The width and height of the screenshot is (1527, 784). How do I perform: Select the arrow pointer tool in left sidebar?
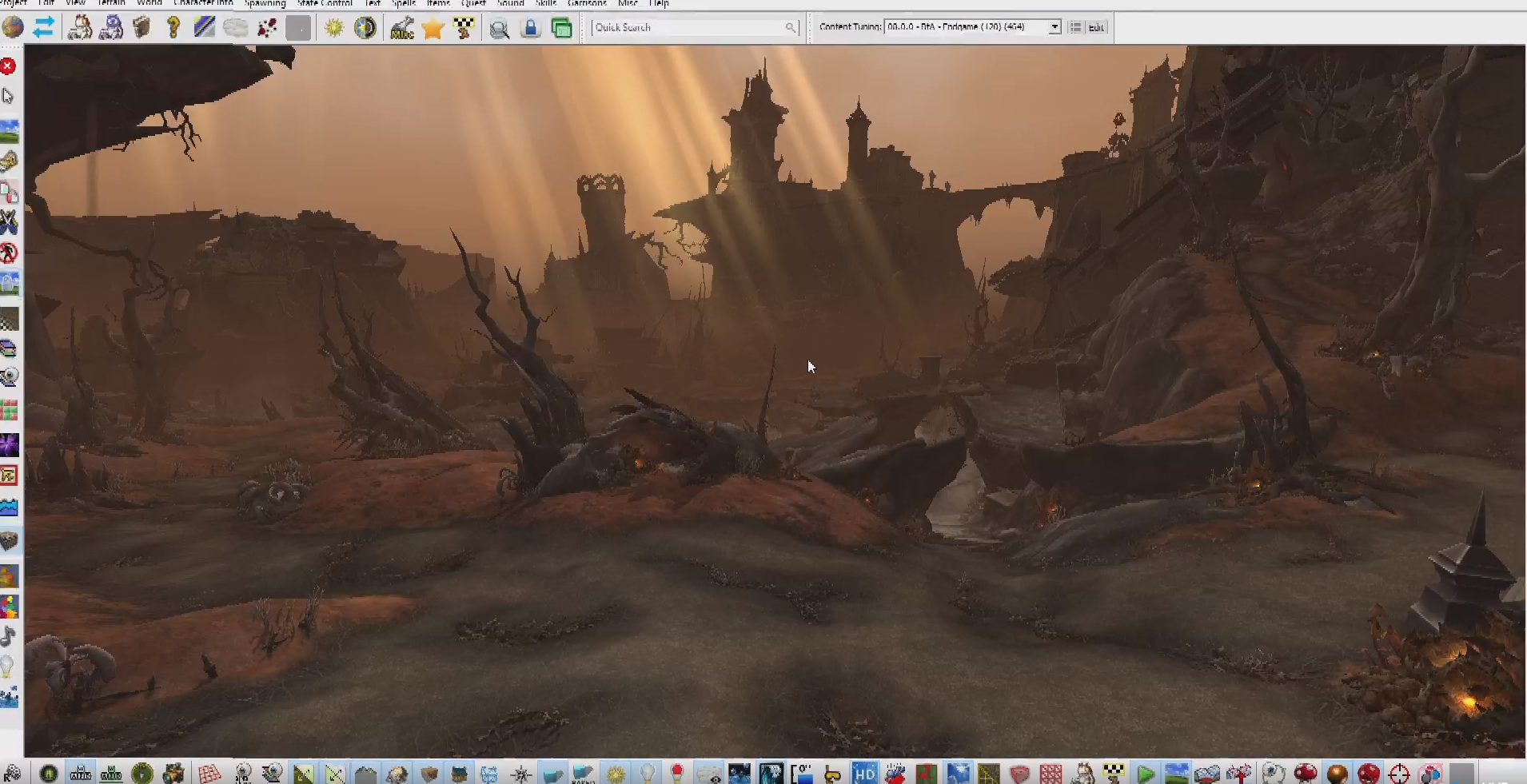point(8,97)
